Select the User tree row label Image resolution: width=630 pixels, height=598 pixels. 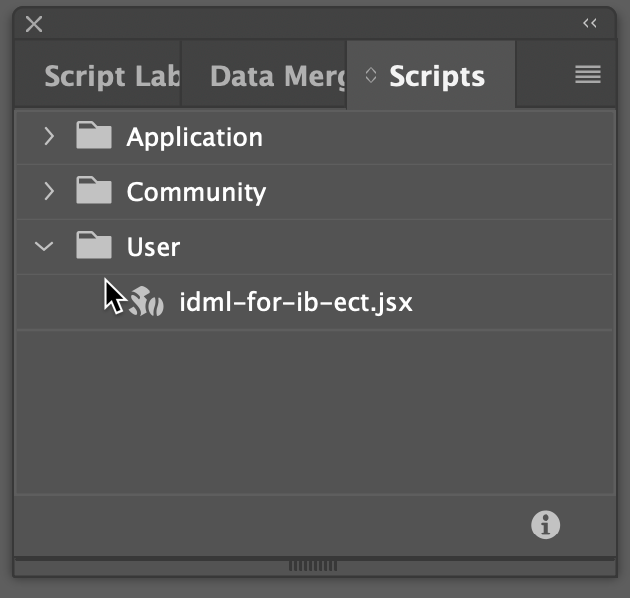coord(153,246)
